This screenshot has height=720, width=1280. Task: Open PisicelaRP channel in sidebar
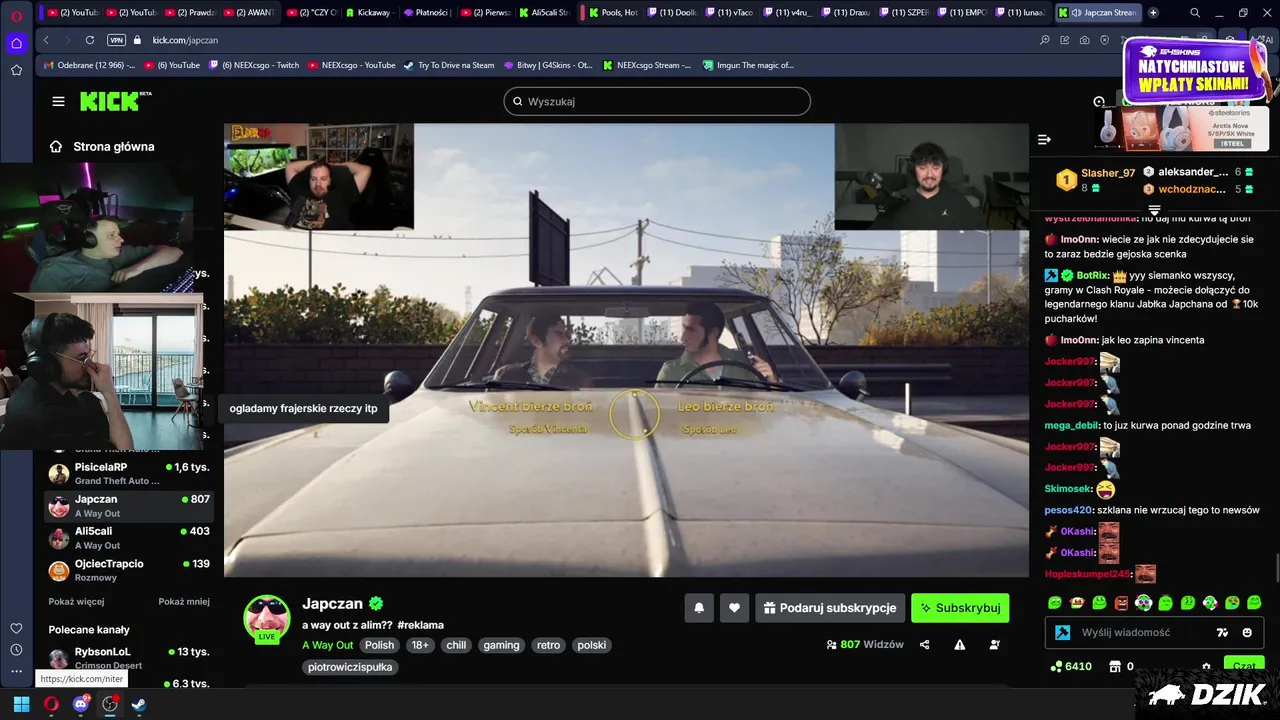tap(129, 473)
